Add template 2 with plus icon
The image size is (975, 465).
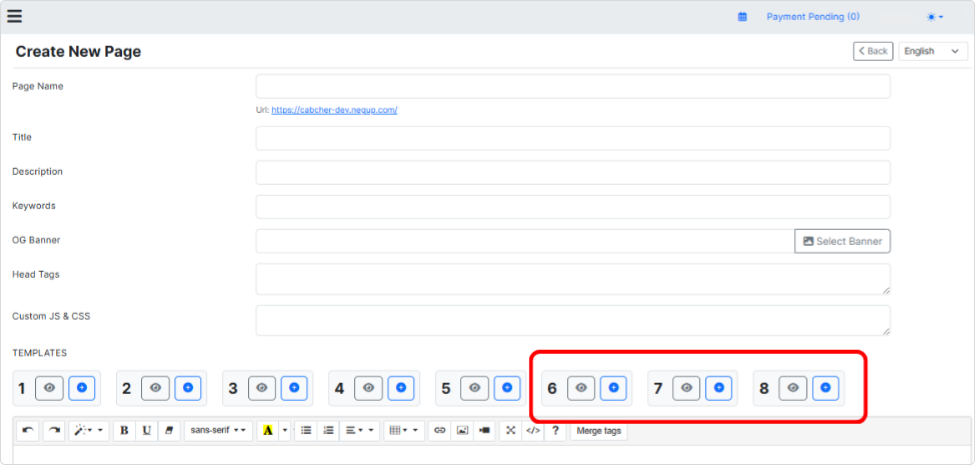point(188,388)
